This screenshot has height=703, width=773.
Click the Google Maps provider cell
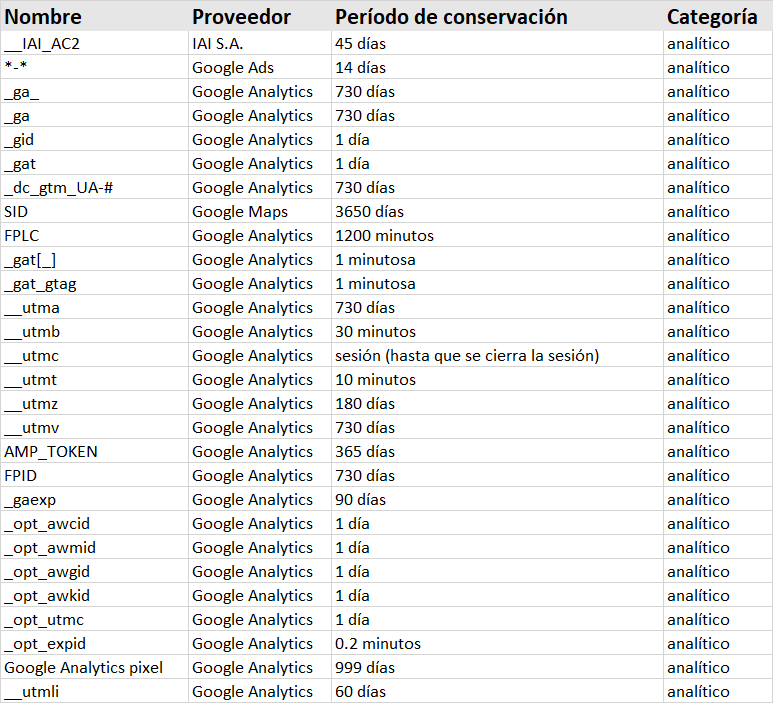[x=239, y=212]
